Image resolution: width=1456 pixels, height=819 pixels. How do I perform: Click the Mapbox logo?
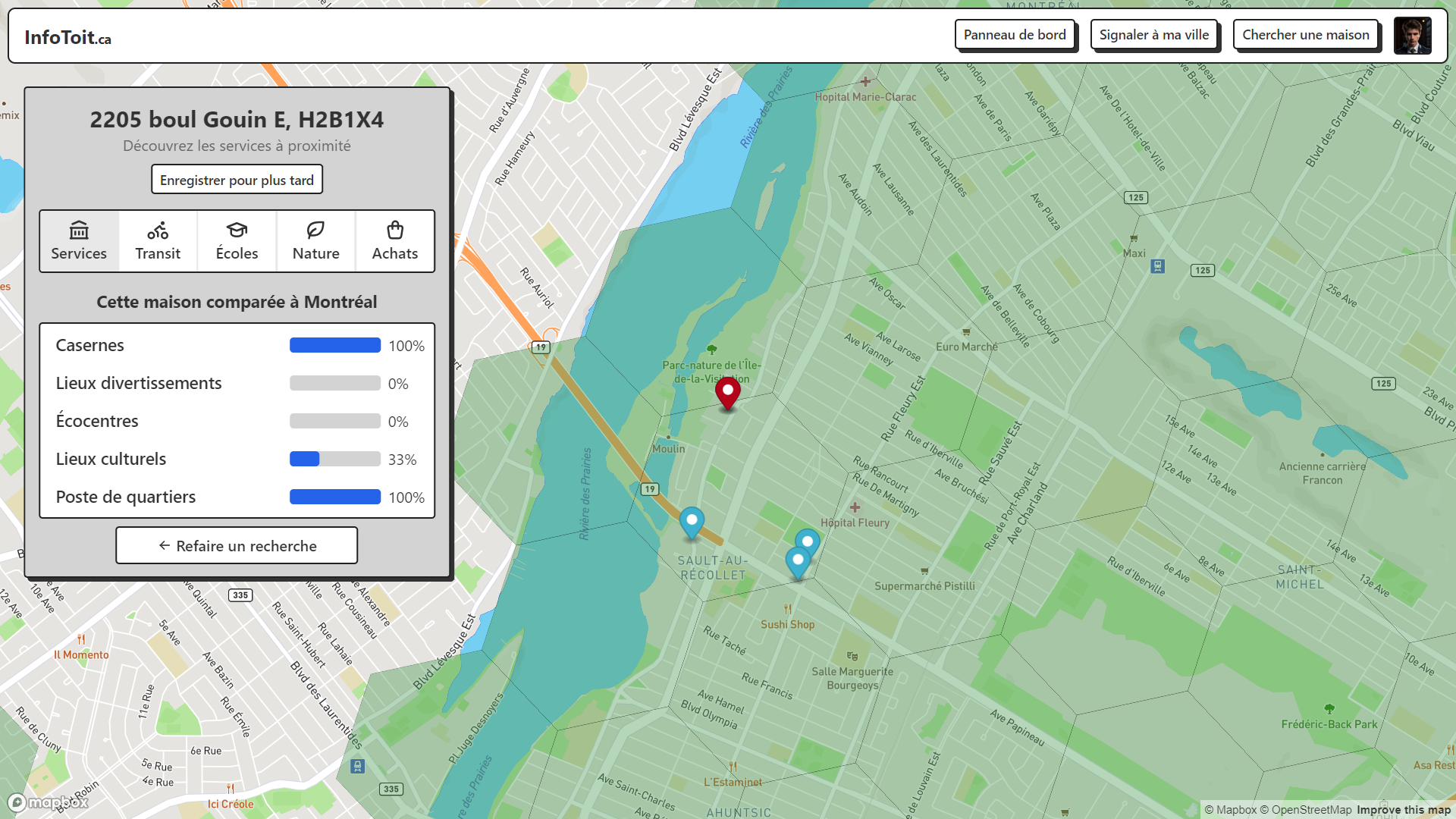[49, 802]
